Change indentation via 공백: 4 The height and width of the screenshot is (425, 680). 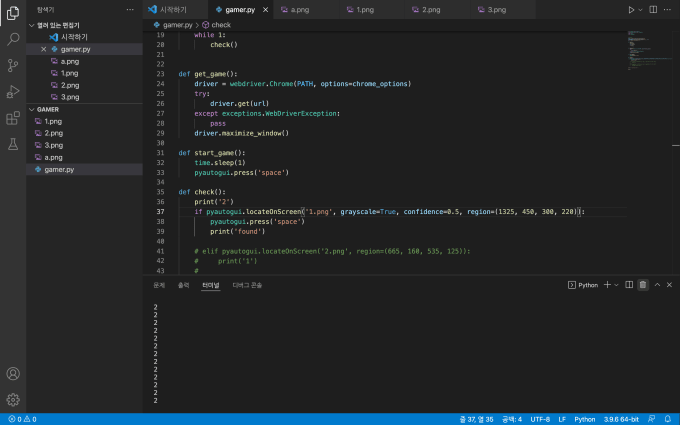coord(512,419)
